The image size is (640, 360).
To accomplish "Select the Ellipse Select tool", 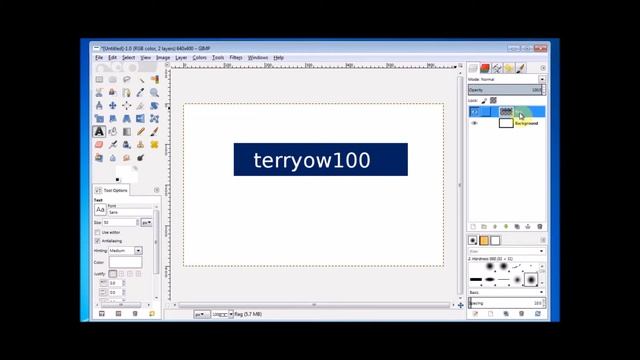I will coord(113,80).
